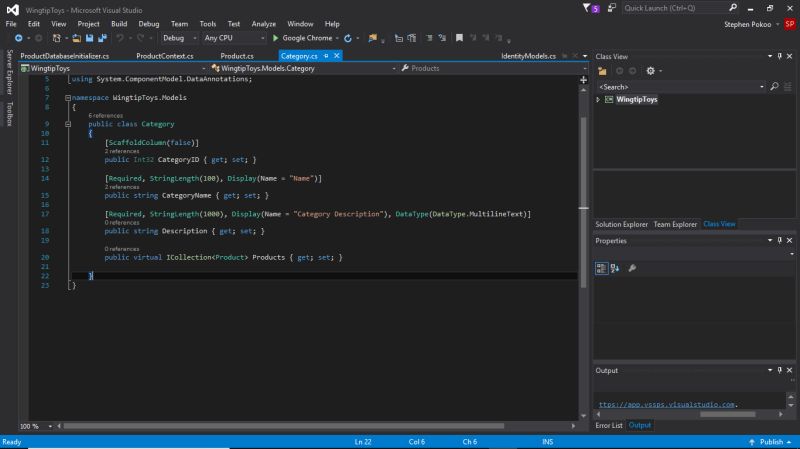This screenshot has width=800, height=449.
Task: Click the Save All icon
Action: (x=103, y=38)
